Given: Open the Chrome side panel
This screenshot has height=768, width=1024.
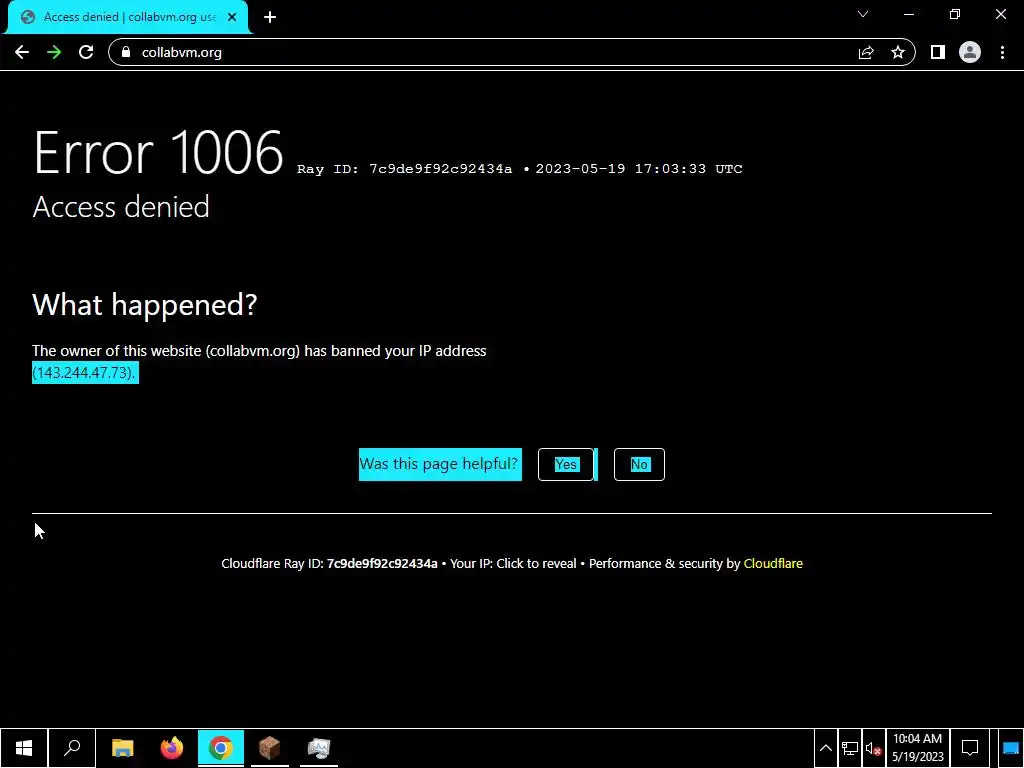Looking at the screenshot, I should coord(938,52).
